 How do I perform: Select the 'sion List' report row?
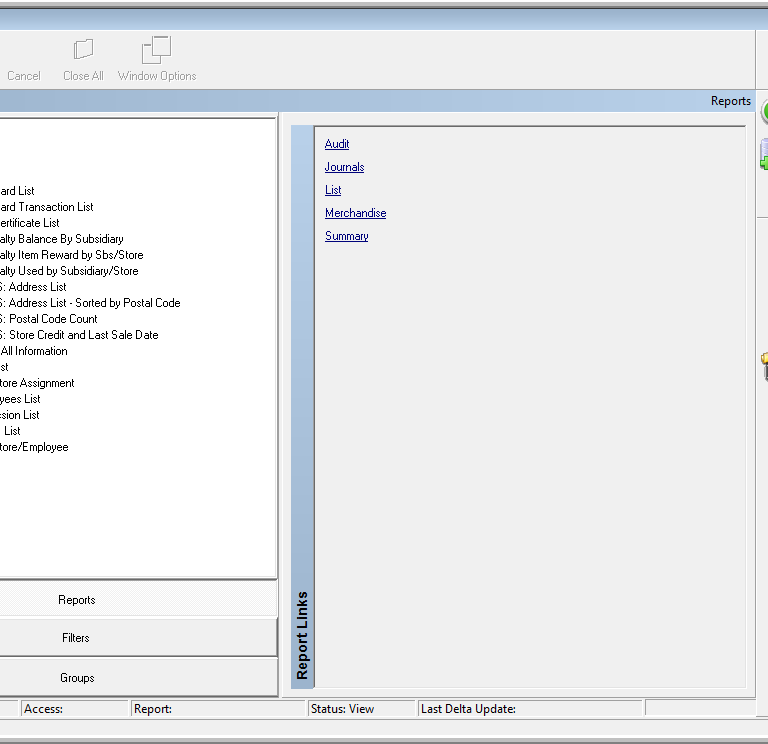click(x=20, y=415)
